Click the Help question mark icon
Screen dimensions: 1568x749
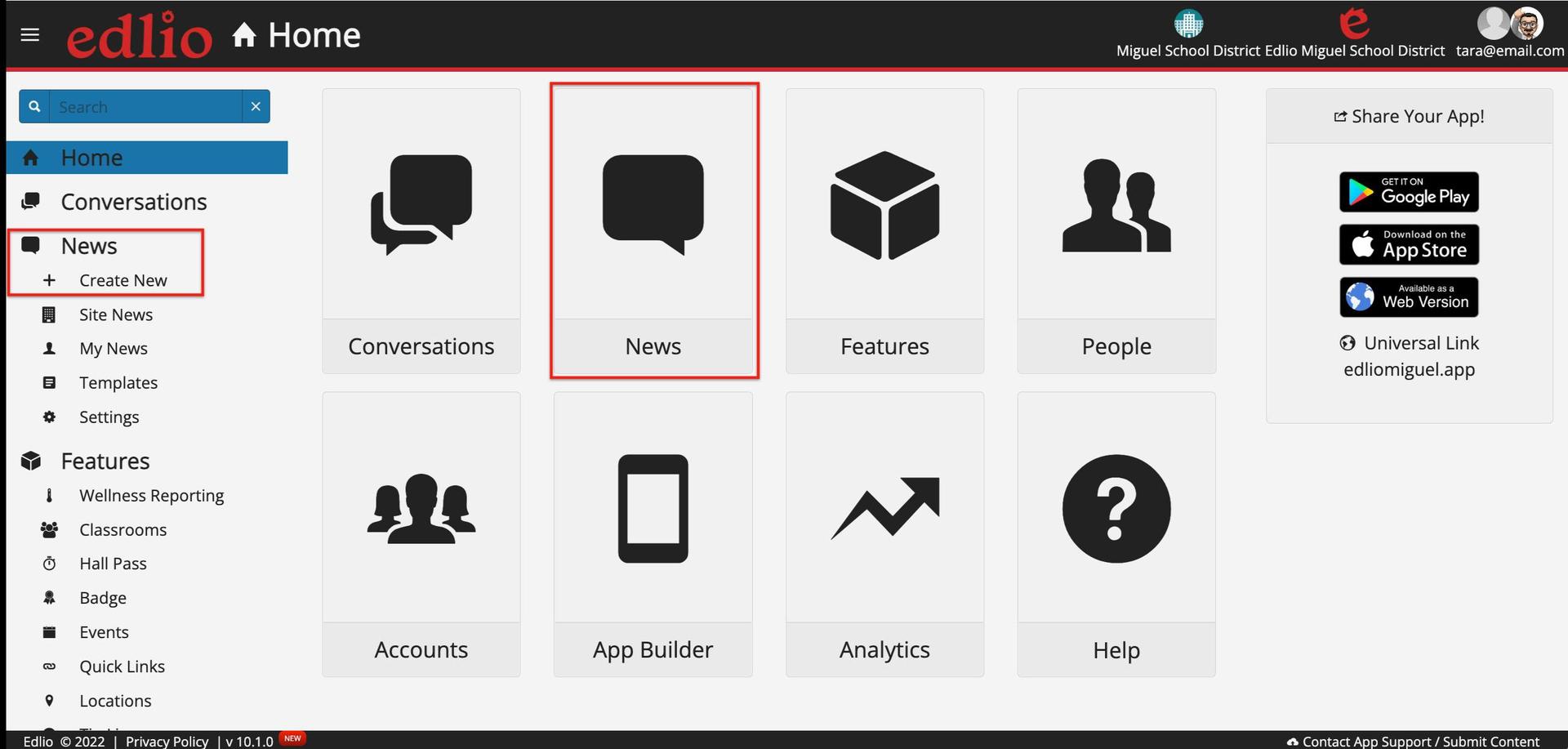point(1116,508)
